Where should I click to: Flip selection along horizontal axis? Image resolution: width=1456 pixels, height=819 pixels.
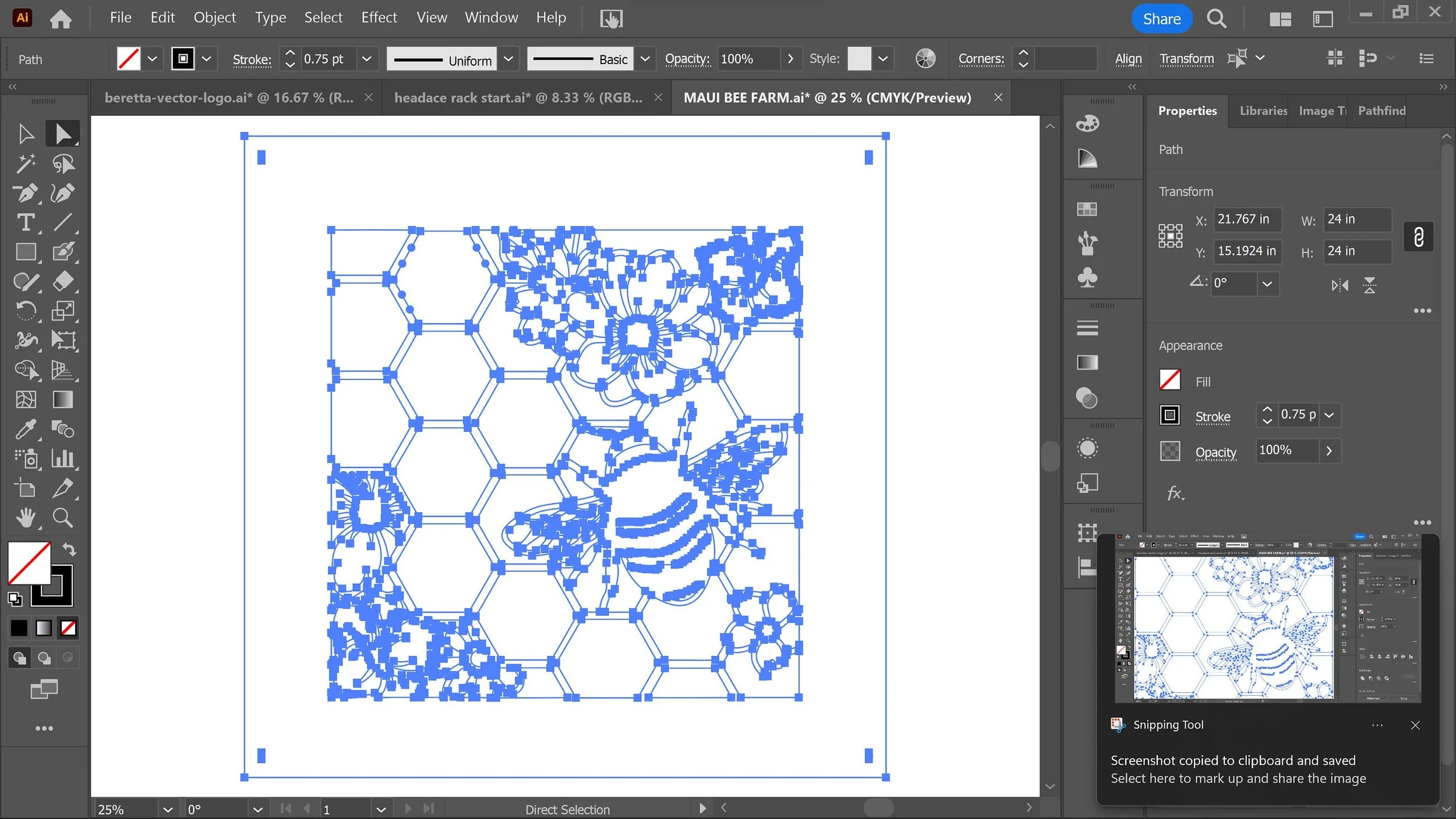(1340, 285)
